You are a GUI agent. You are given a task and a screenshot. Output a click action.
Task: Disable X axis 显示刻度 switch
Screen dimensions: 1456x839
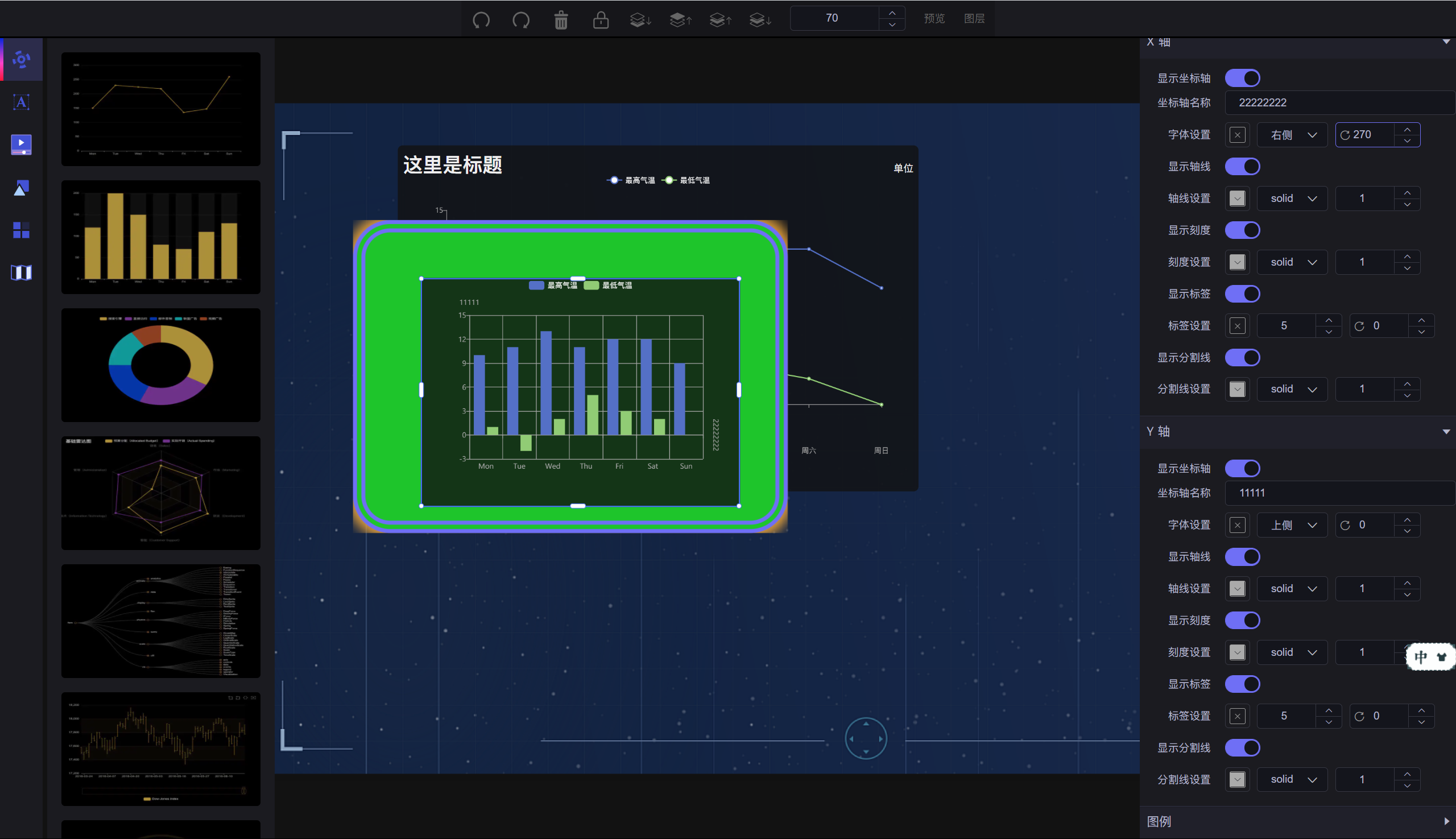(x=1242, y=230)
